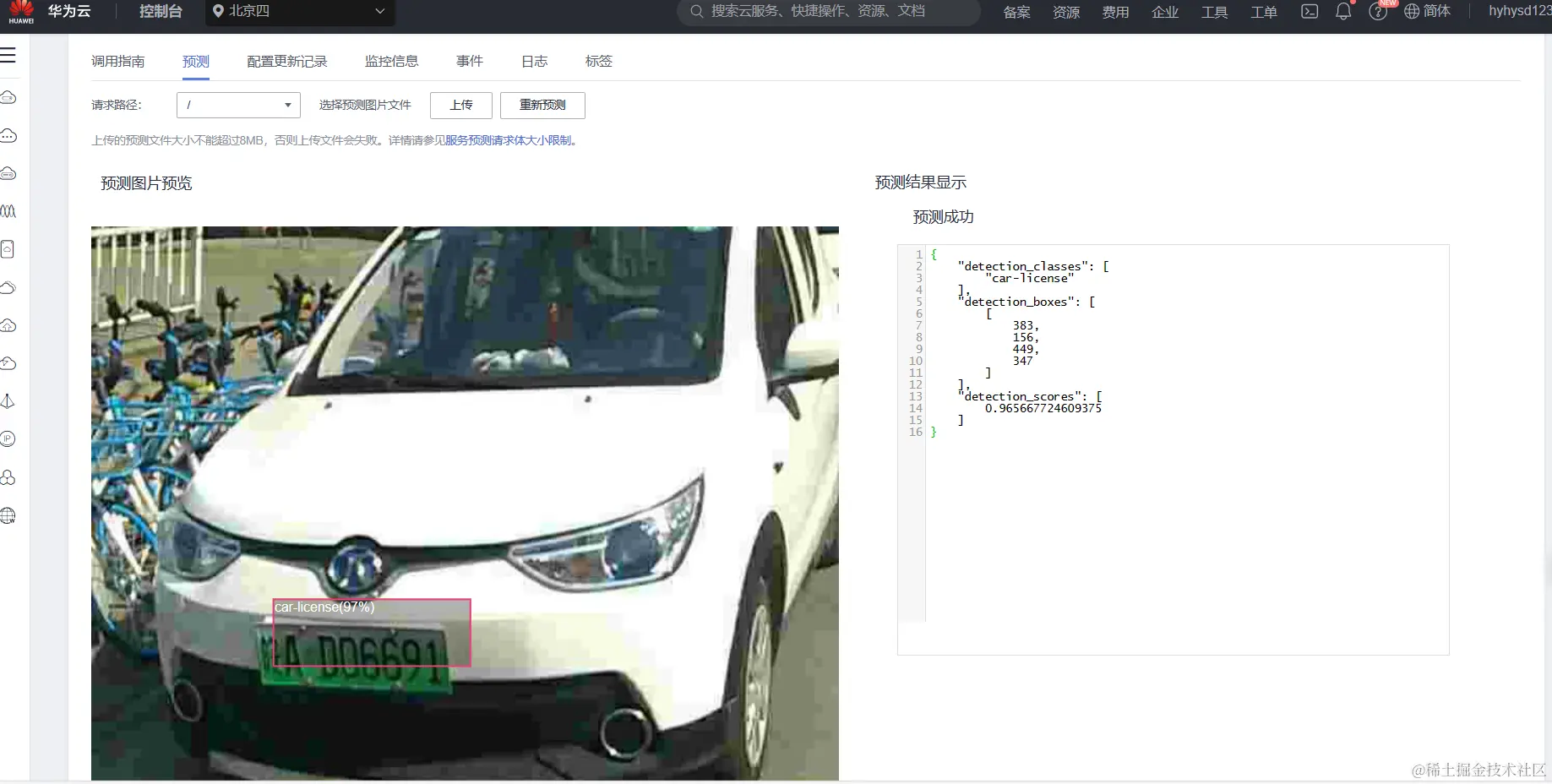Launch the CloudShell terminal icon

pos(1310,11)
